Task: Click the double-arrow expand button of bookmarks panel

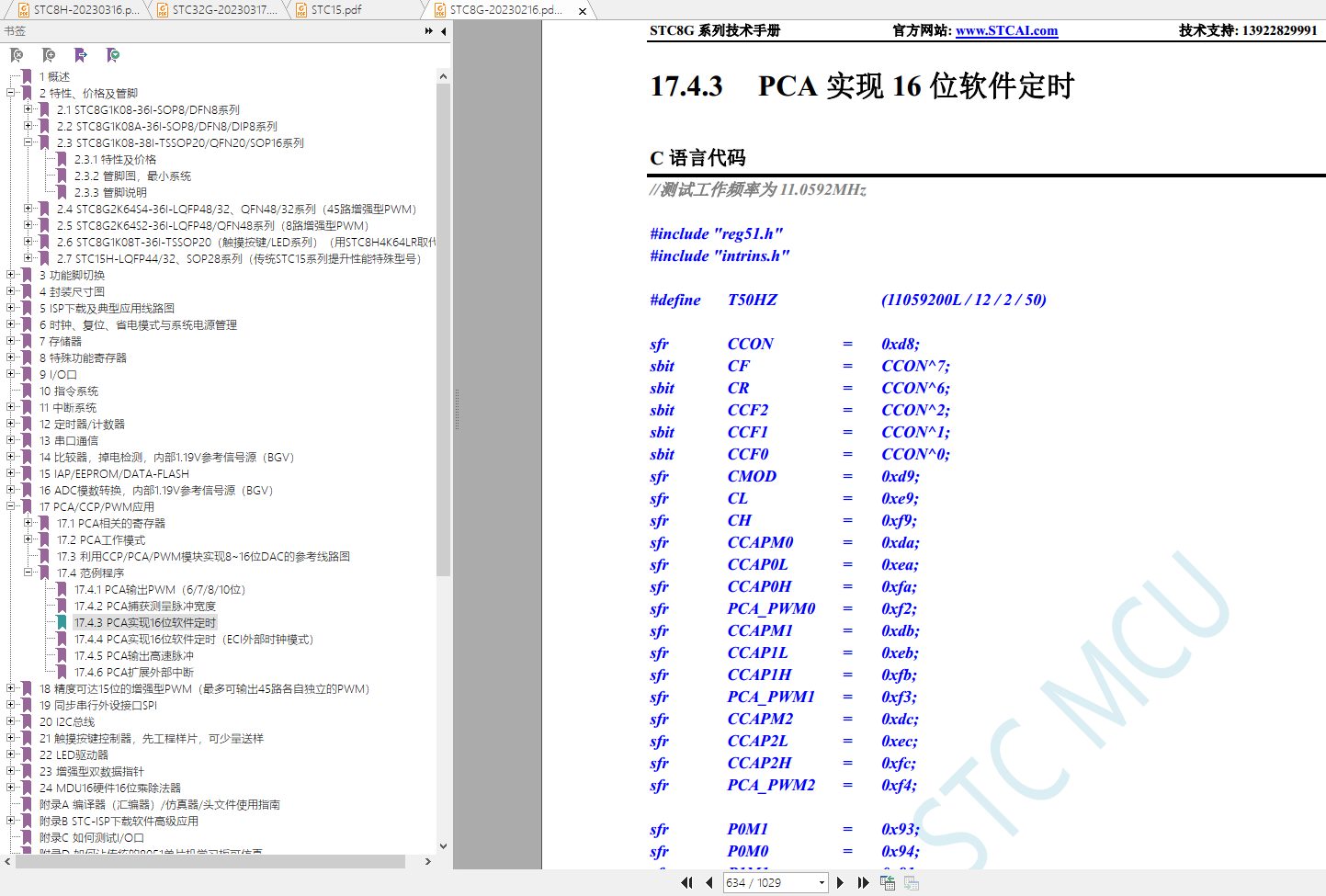Action: tap(428, 31)
